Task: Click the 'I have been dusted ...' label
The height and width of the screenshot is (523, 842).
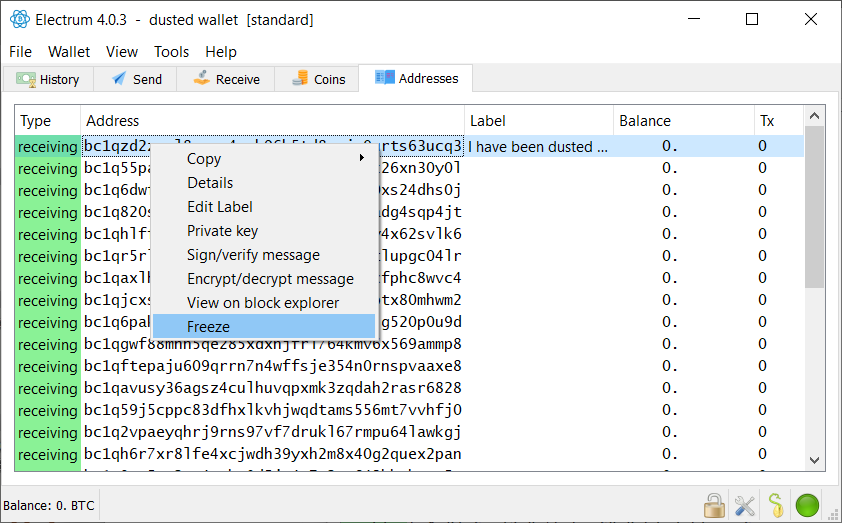Action: point(539,147)
